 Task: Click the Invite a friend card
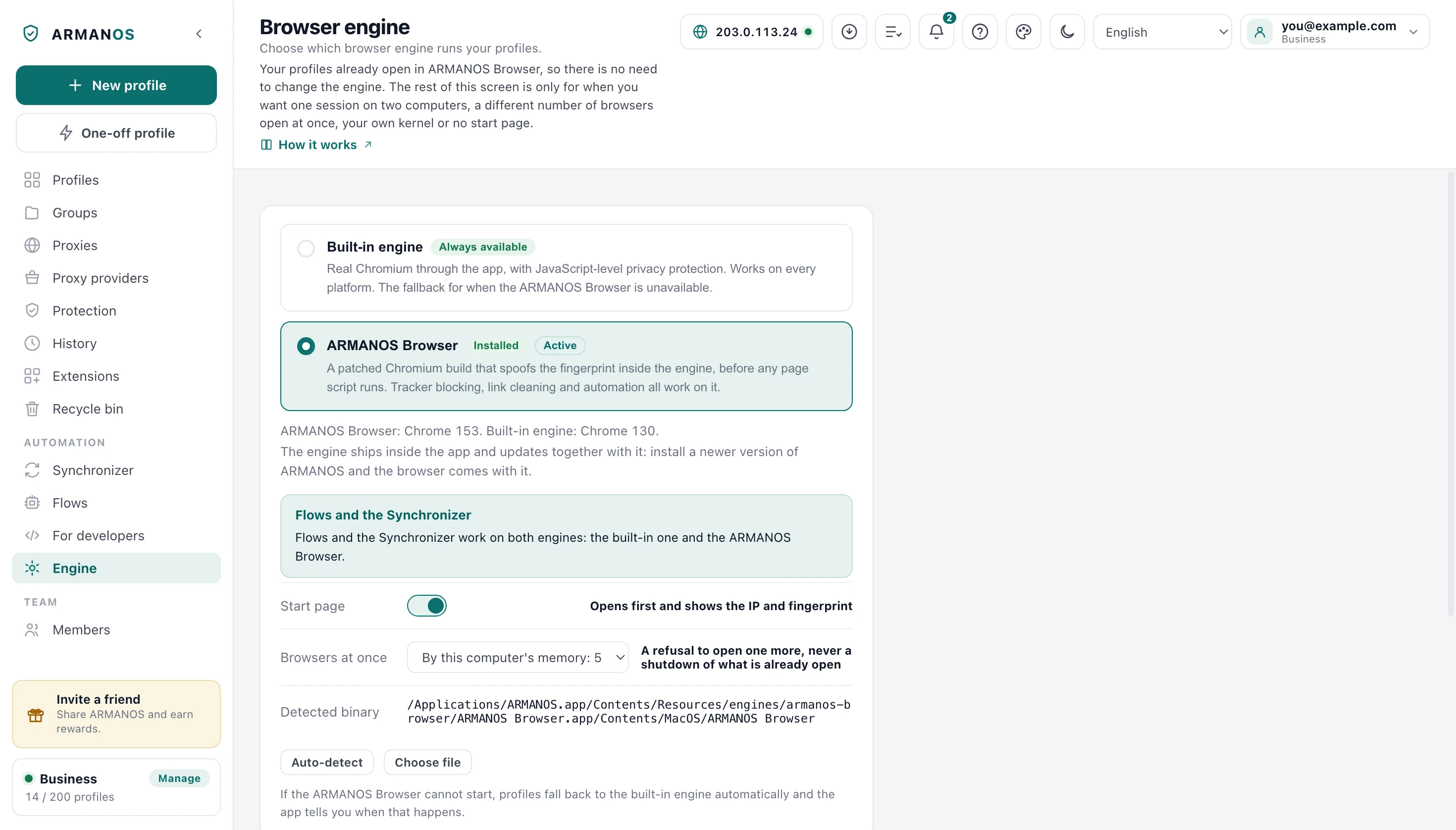(116, 714)
